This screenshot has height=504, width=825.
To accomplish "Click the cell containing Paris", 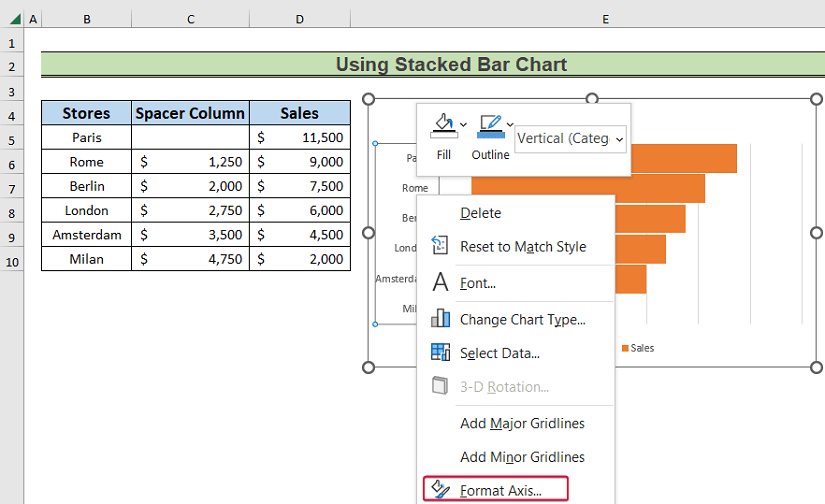I will click(87, 137).
